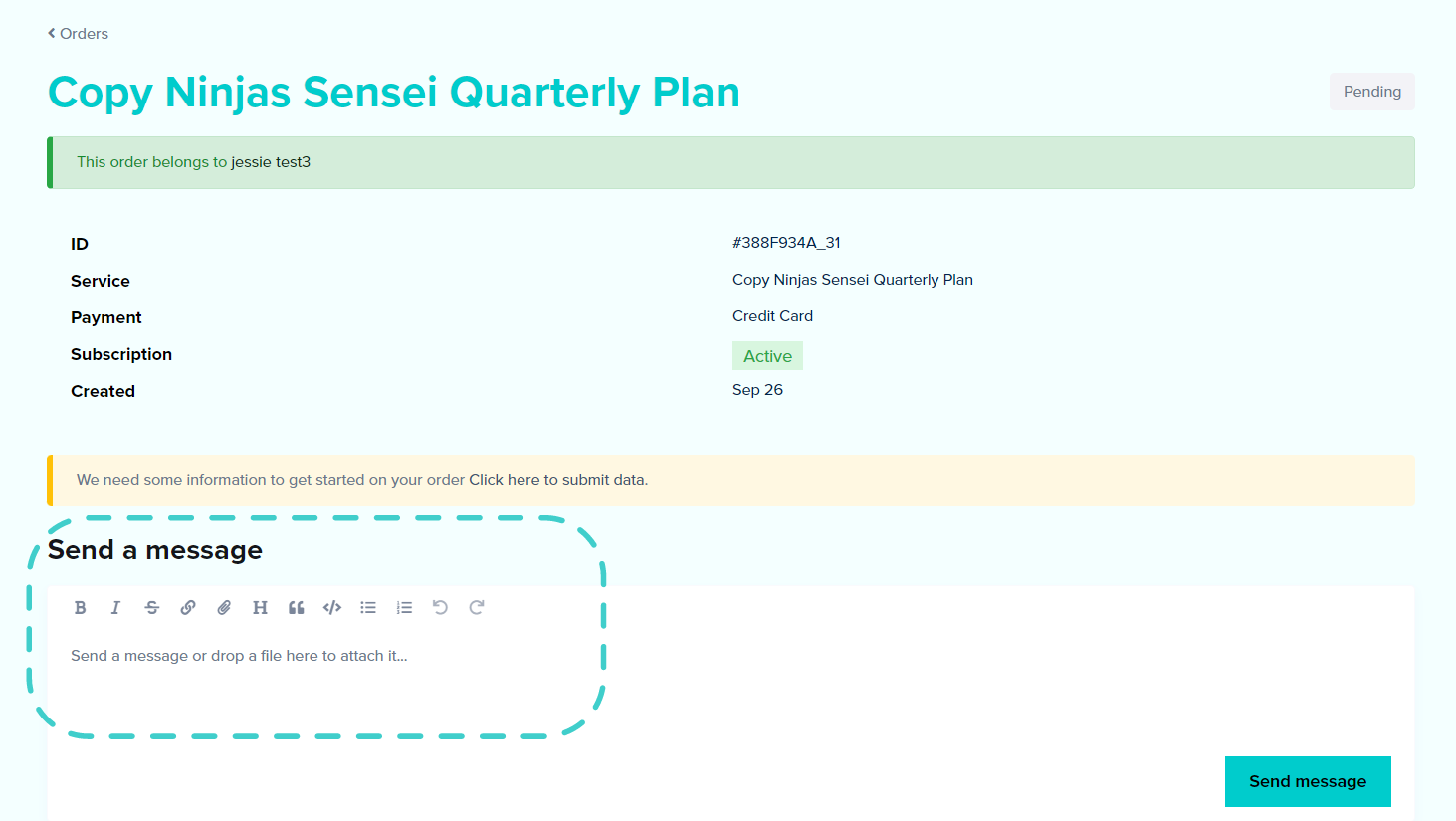Click the Send message button
Viewport: 1456px width, 821px height.
(x=1308, y=781)
